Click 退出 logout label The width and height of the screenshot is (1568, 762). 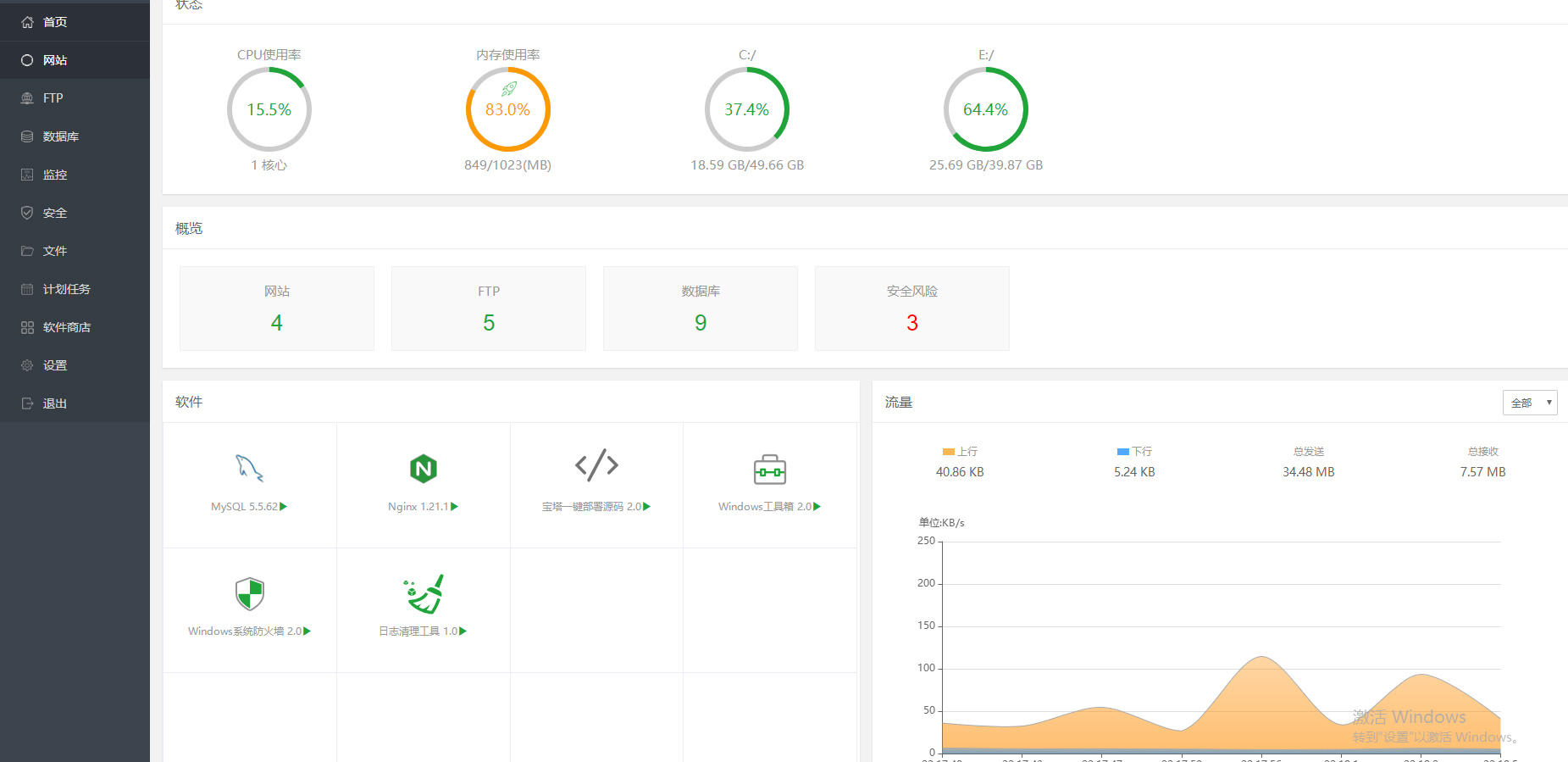(x=55, y=403)
